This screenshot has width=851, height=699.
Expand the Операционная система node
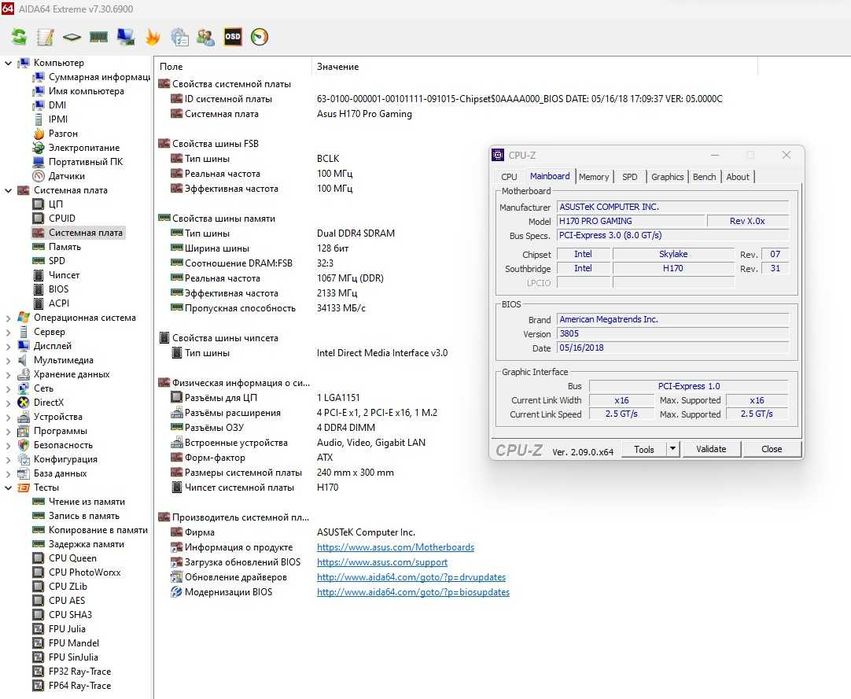click(8, 318)
